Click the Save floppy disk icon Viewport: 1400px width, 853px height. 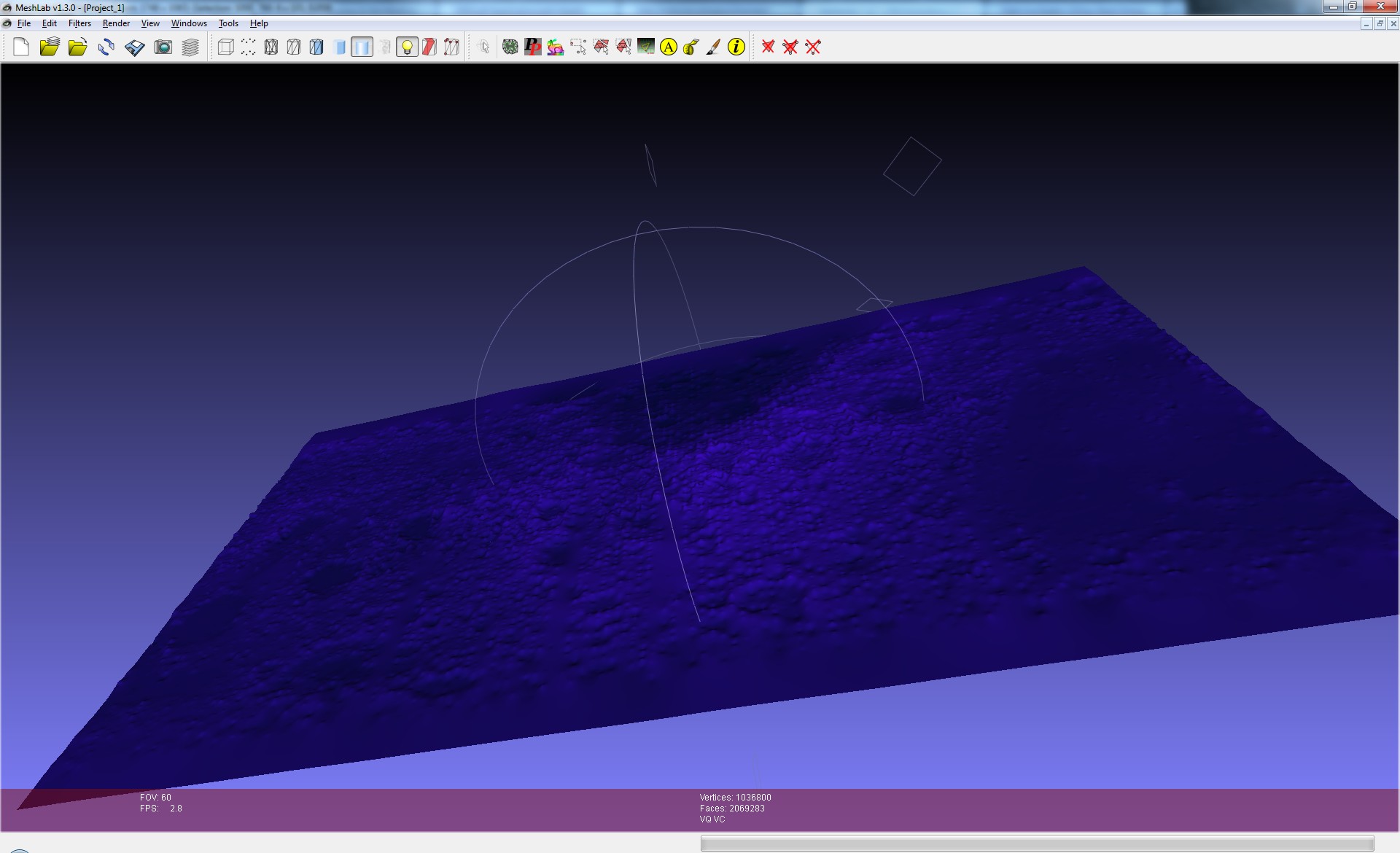(135, 47)
